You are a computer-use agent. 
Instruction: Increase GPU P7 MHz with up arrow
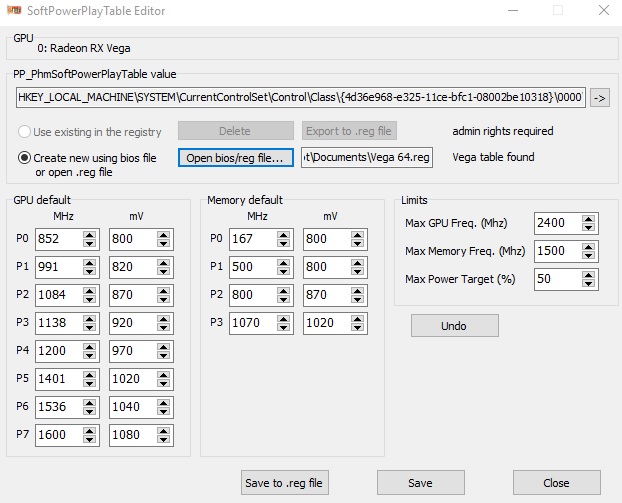[90, 431]
